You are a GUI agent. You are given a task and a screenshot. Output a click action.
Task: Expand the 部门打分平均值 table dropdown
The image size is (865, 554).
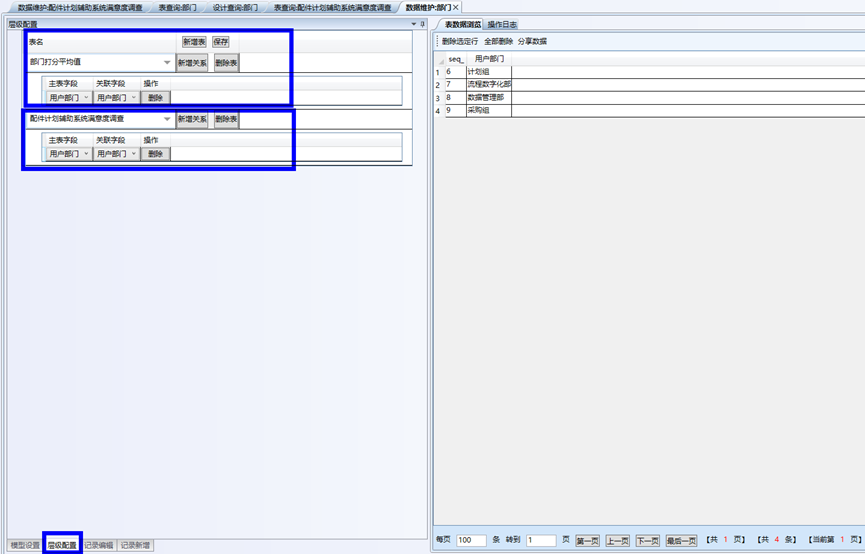tap(167, 62)
